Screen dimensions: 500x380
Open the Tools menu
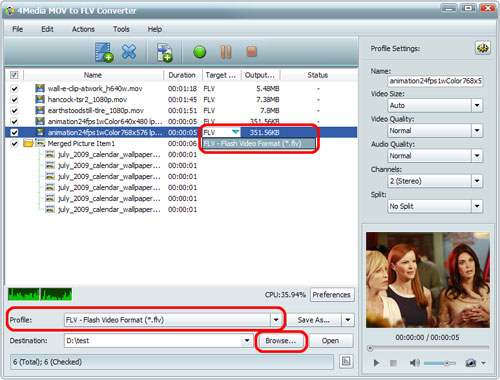(x=121, y=29)
